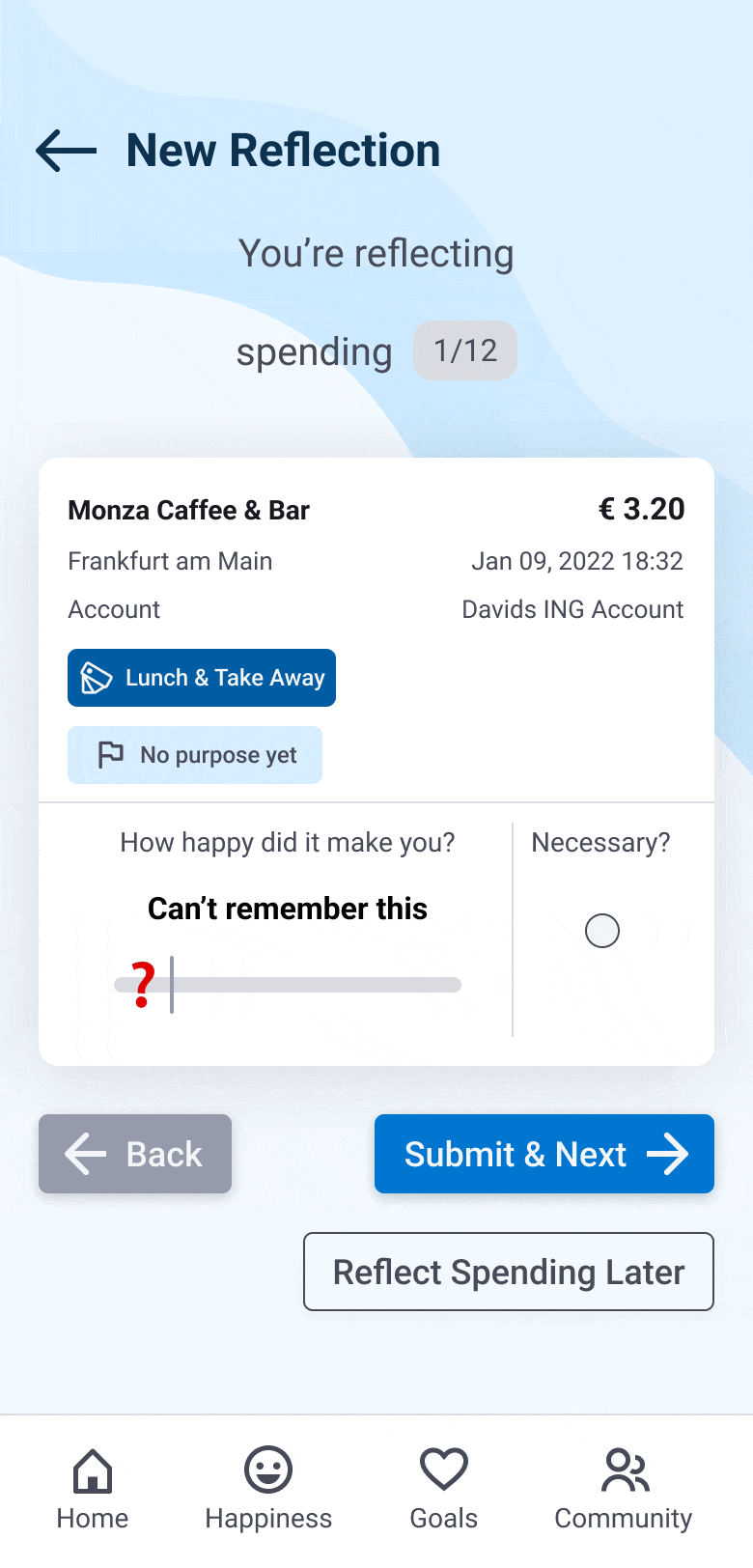The image size is (753, 1568).
Task: Select the Goals tab label
Action: tap(444, 1519)
